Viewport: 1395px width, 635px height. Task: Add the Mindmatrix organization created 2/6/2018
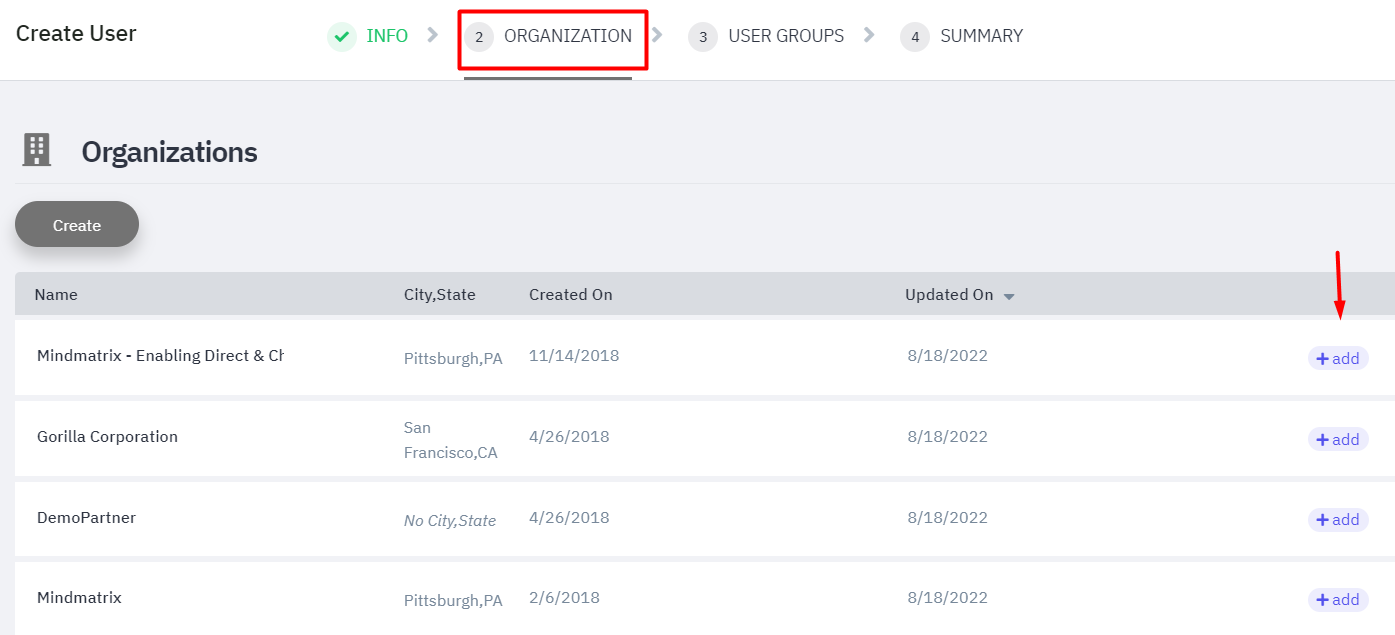[x=1338, y=599]
